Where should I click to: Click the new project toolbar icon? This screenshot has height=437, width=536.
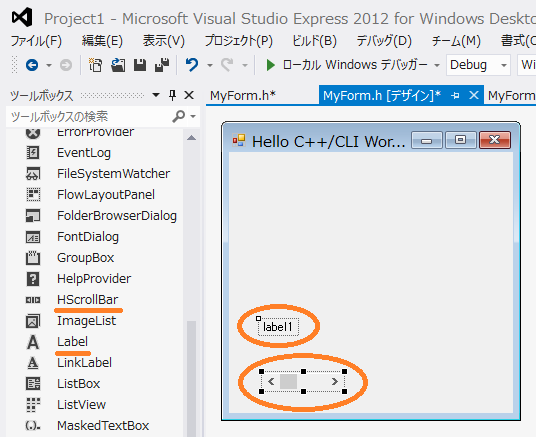point(95,65)
